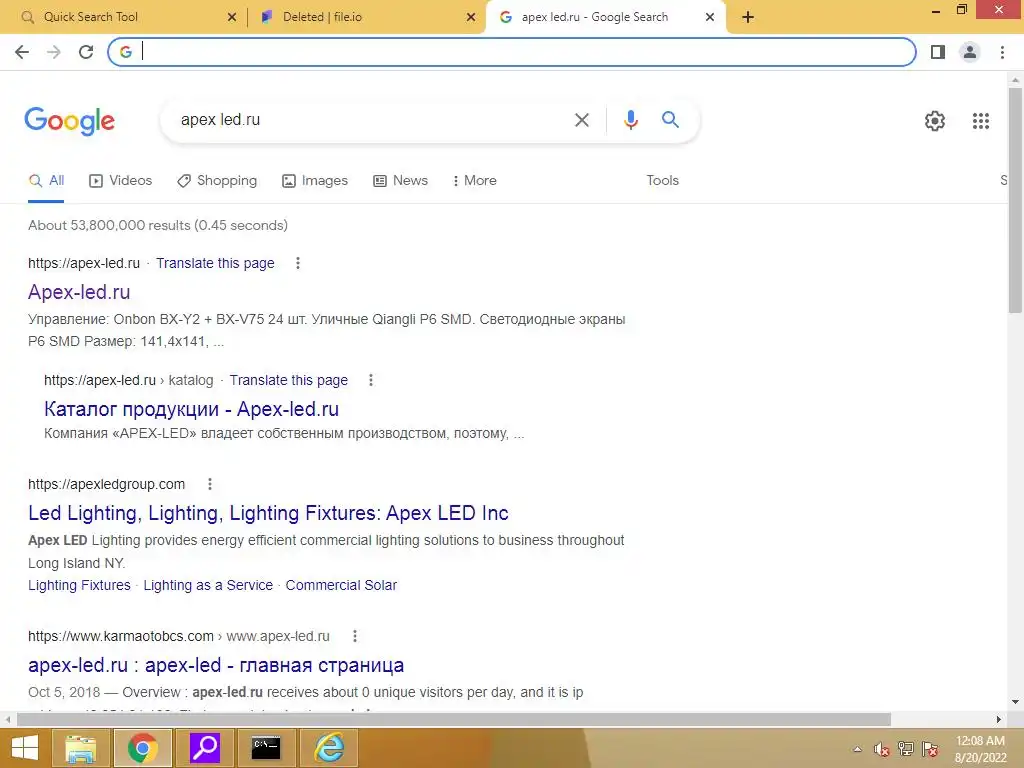Open the Action Center flag icon
The image size is (1024, 768).
point(930,749)
